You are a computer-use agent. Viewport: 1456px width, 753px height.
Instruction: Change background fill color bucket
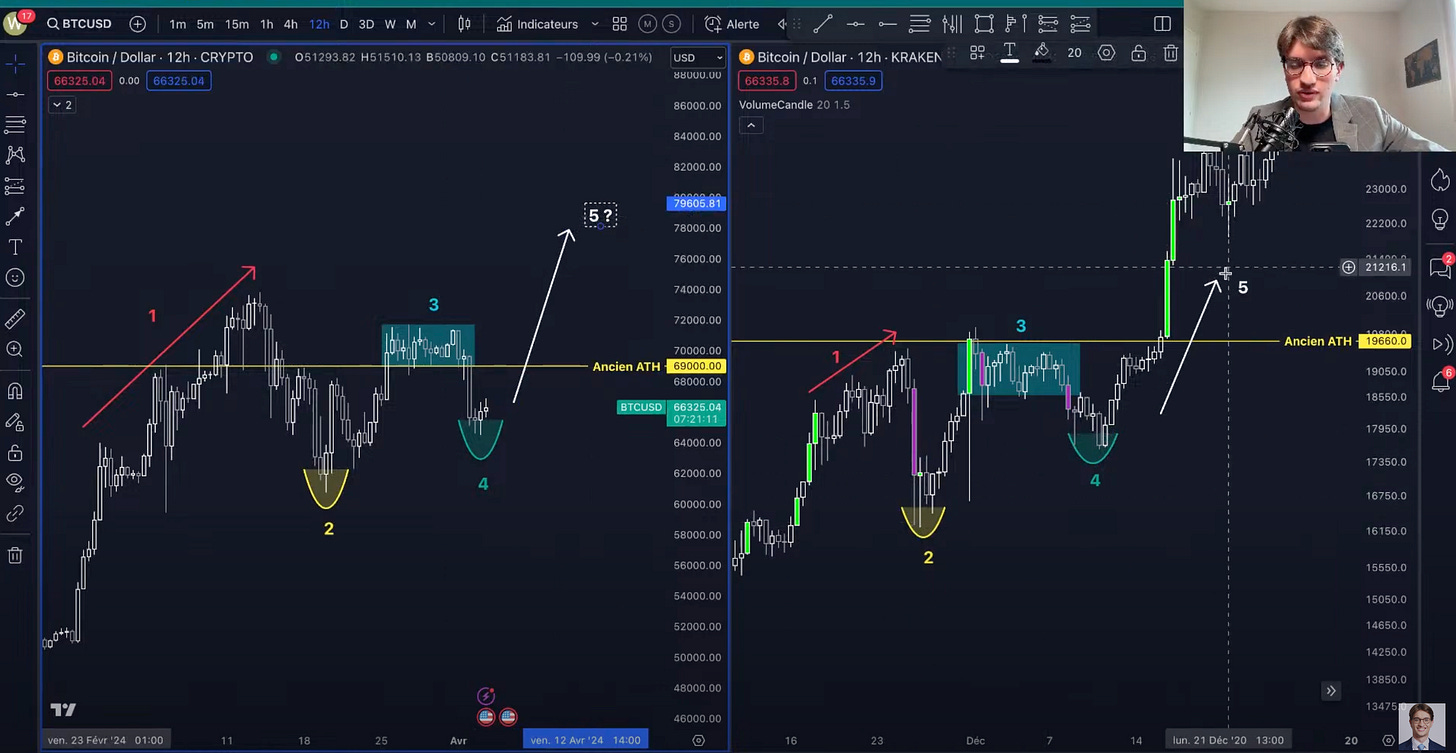(x=1042, y=53)
